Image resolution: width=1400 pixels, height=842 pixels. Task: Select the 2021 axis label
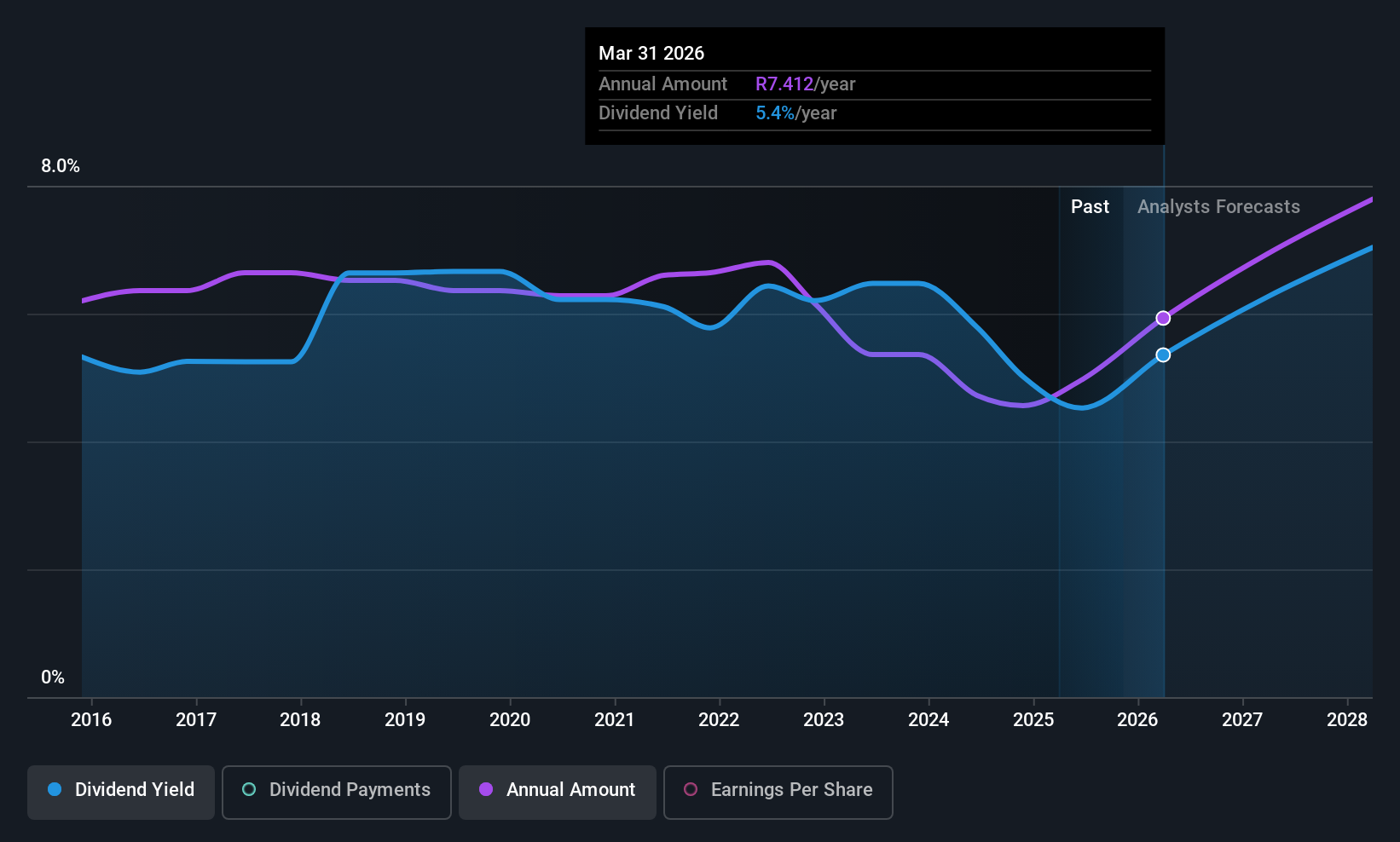point(615,720)
